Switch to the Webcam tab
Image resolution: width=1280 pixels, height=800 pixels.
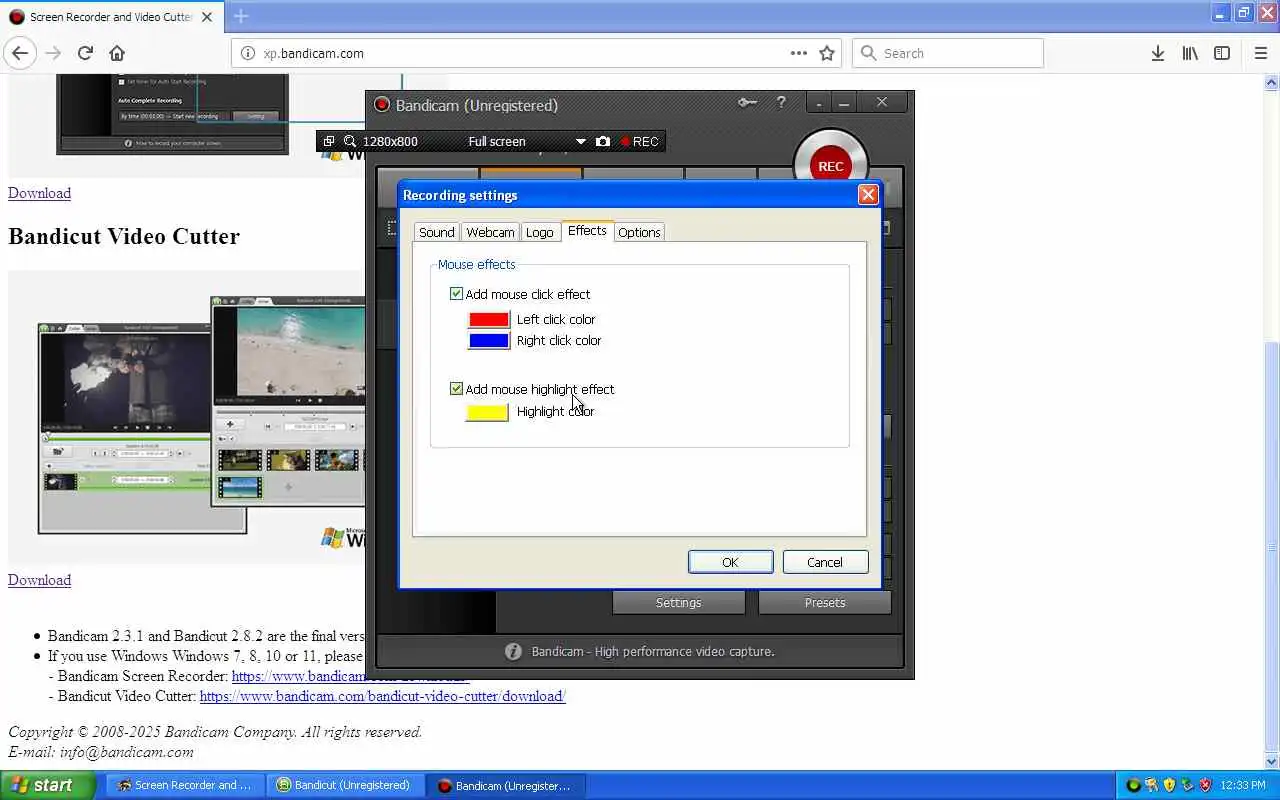(x=490, y=232)
